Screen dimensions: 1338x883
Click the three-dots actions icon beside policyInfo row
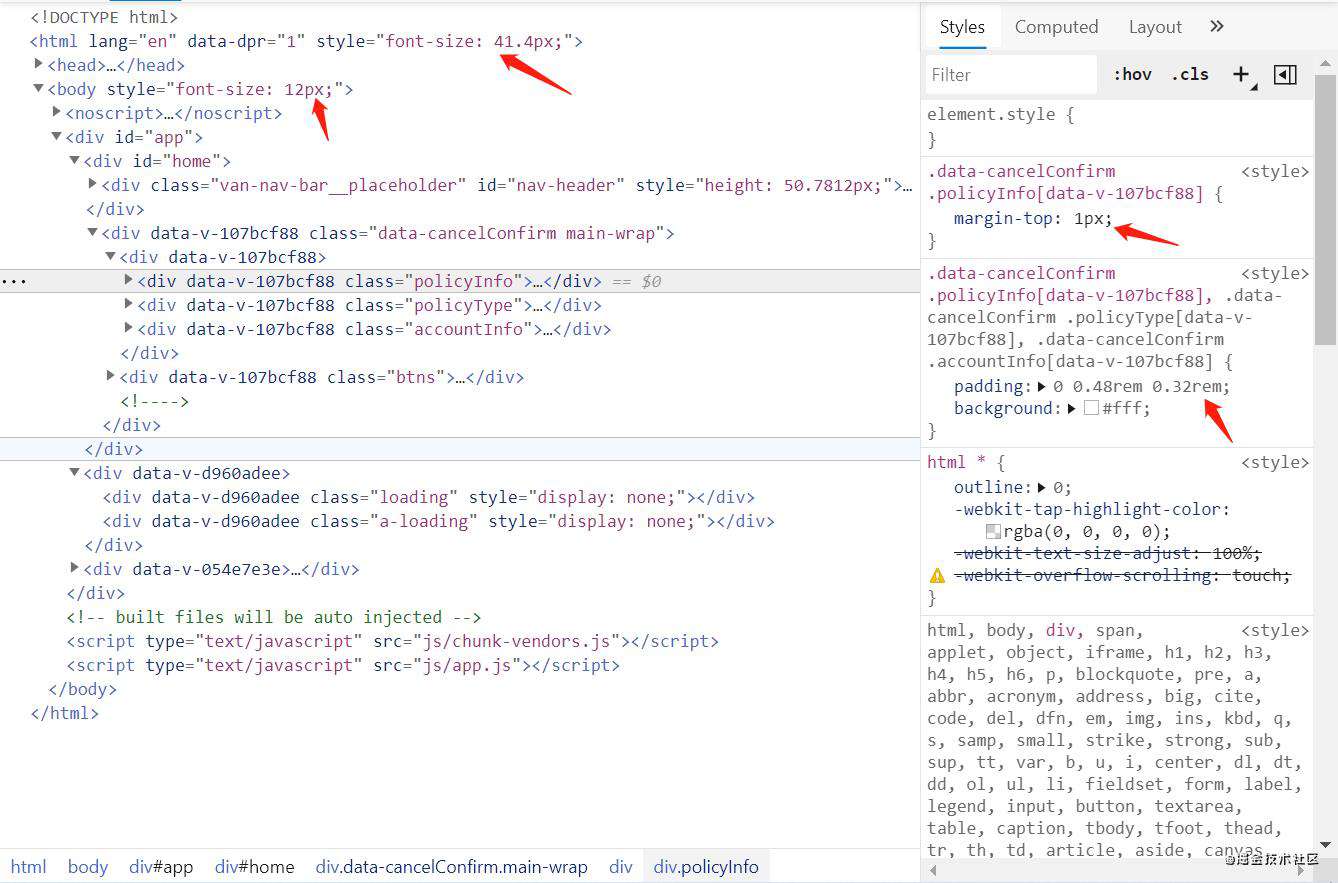point(14,281)
